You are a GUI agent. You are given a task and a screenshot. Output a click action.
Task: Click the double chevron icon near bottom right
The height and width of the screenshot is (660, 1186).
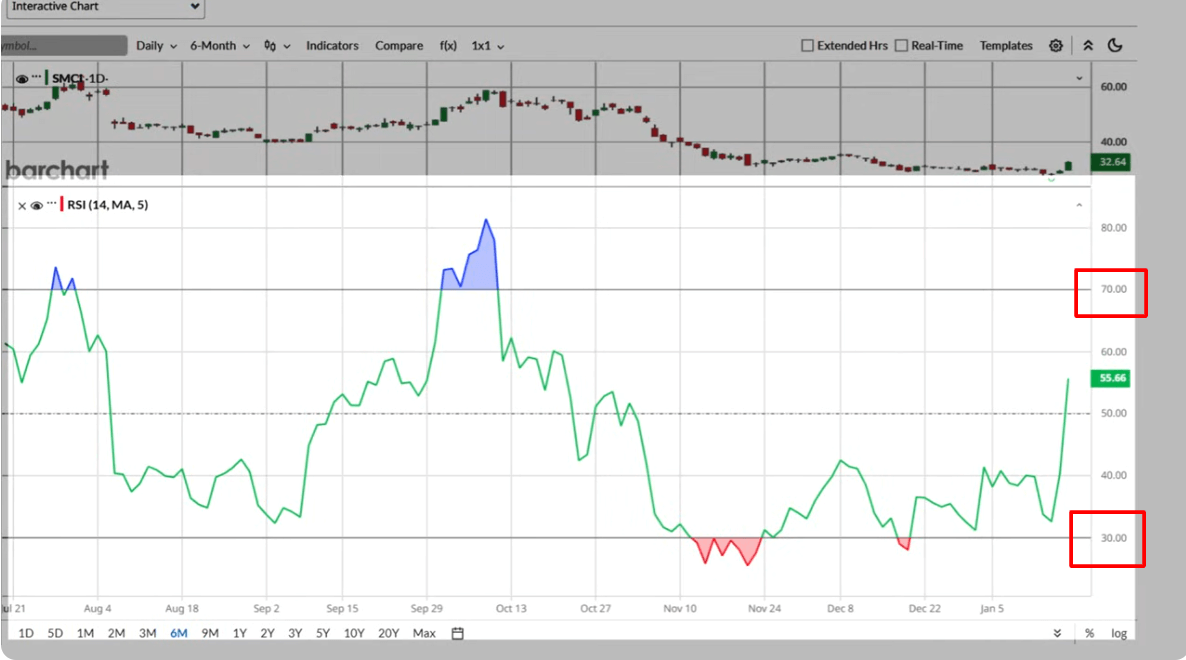1059,633
